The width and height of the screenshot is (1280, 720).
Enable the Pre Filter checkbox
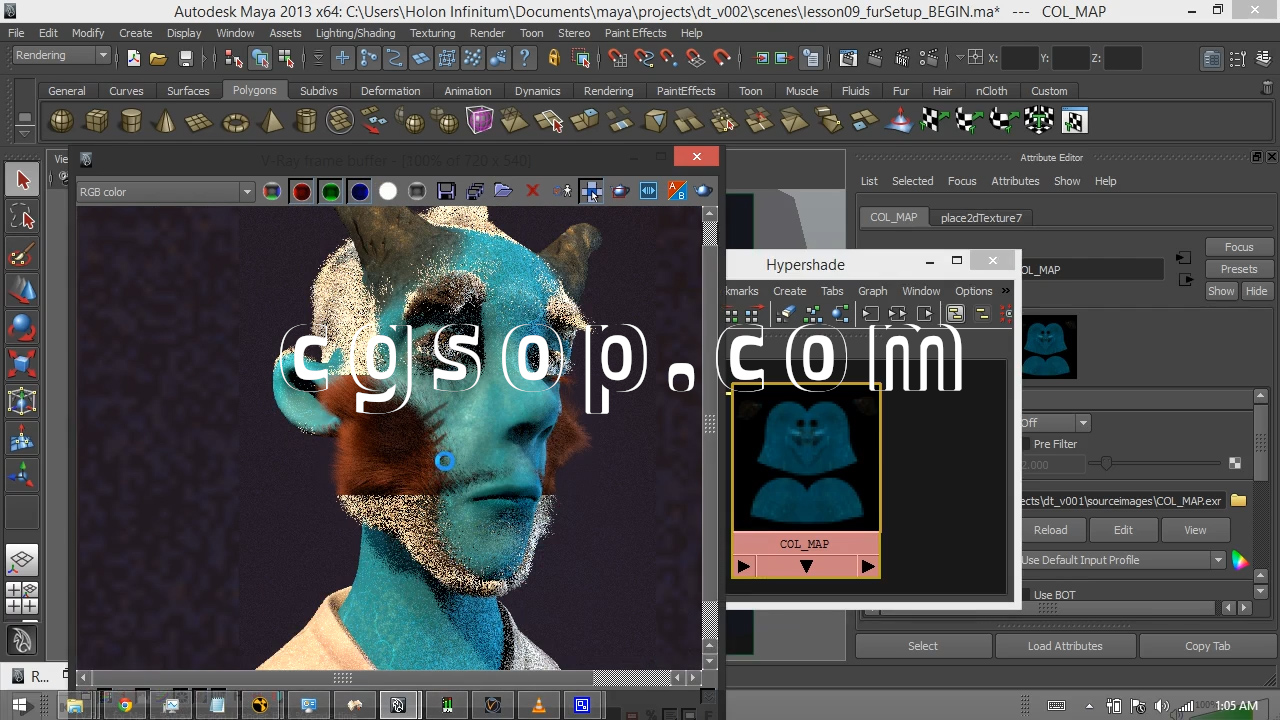coord(1025,444)
